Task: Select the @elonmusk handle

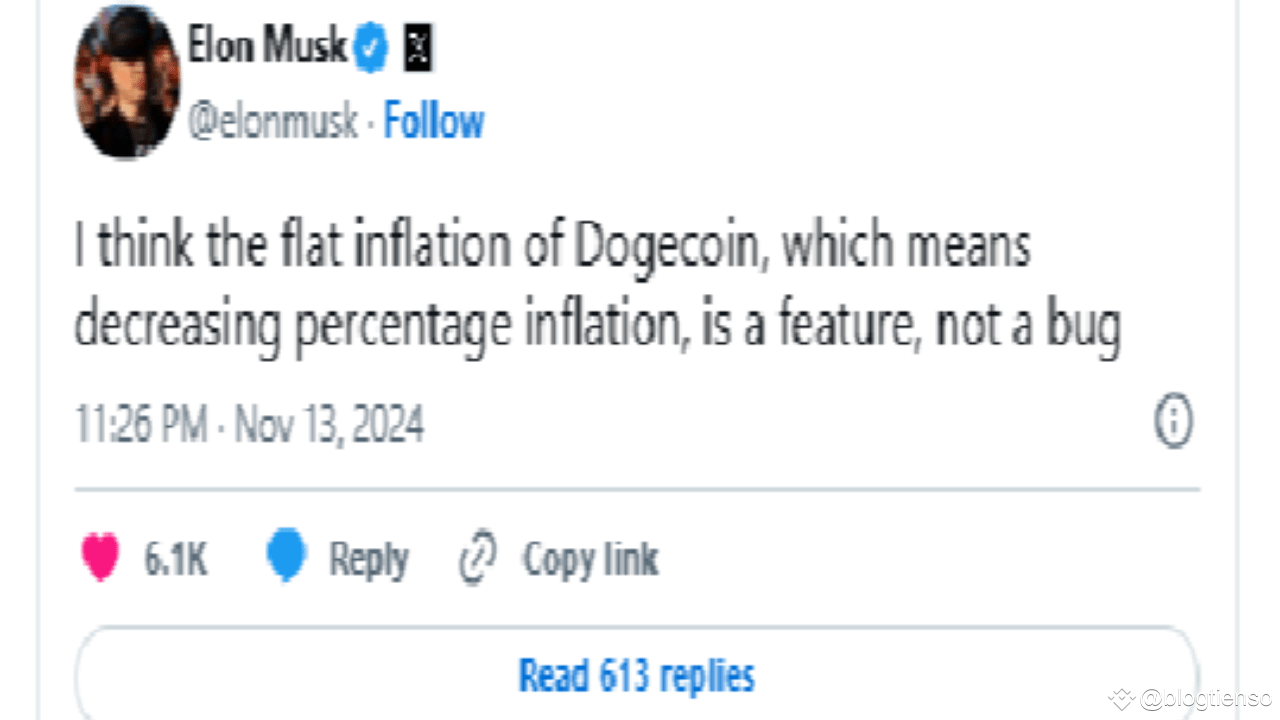Action: click(272, 120)
